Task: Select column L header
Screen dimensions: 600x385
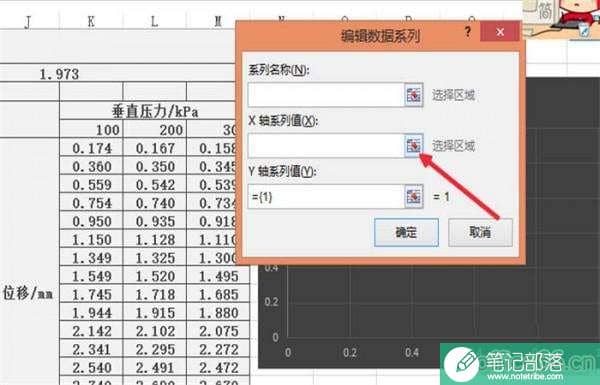Action: tap(155, 21)
